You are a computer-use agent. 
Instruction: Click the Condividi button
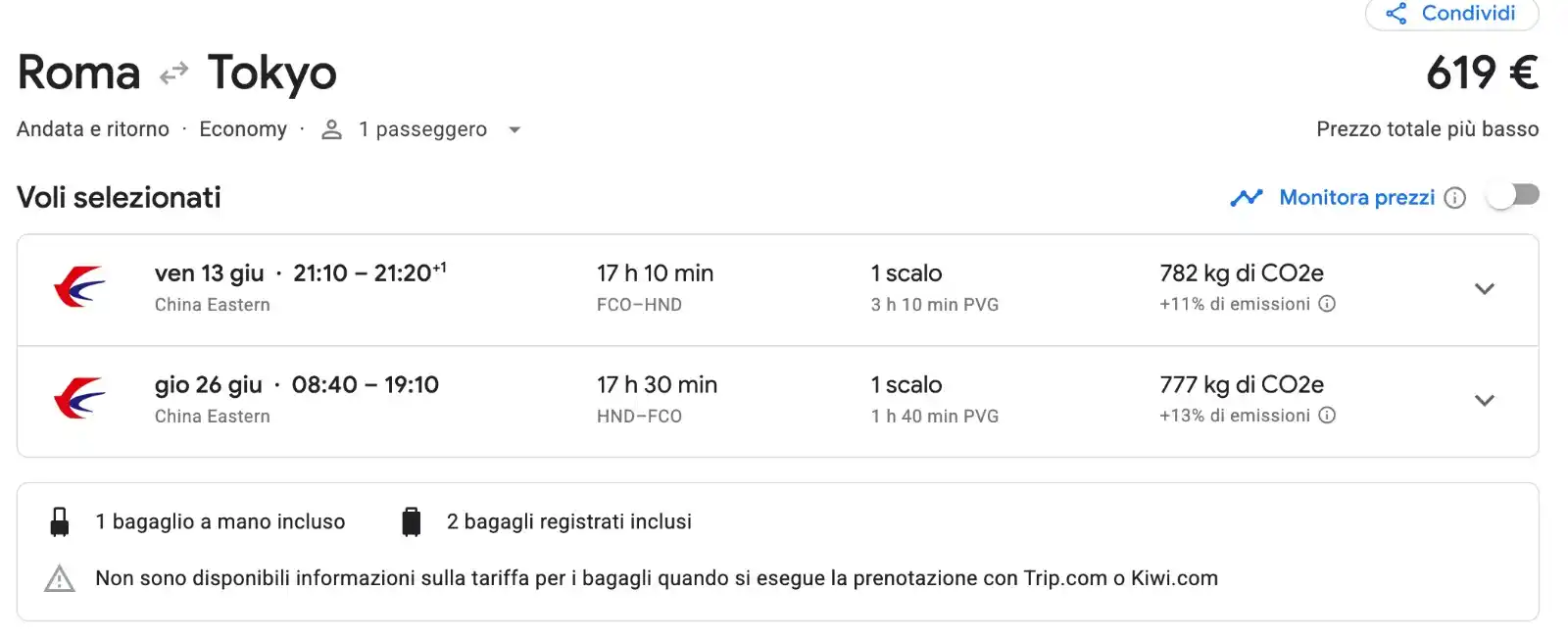point(1452,14)
